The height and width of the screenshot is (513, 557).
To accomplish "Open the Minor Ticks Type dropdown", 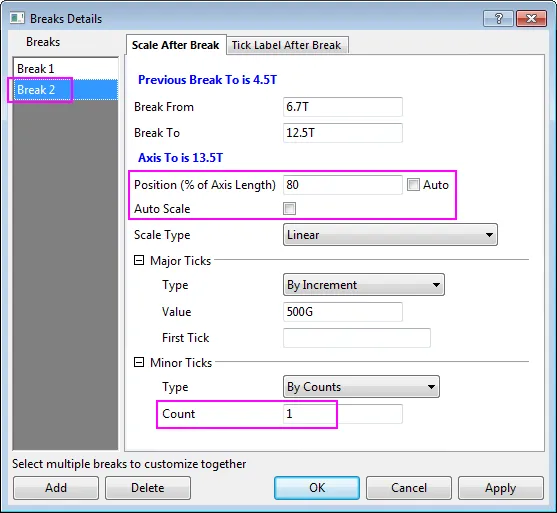I will click(361, 387).
